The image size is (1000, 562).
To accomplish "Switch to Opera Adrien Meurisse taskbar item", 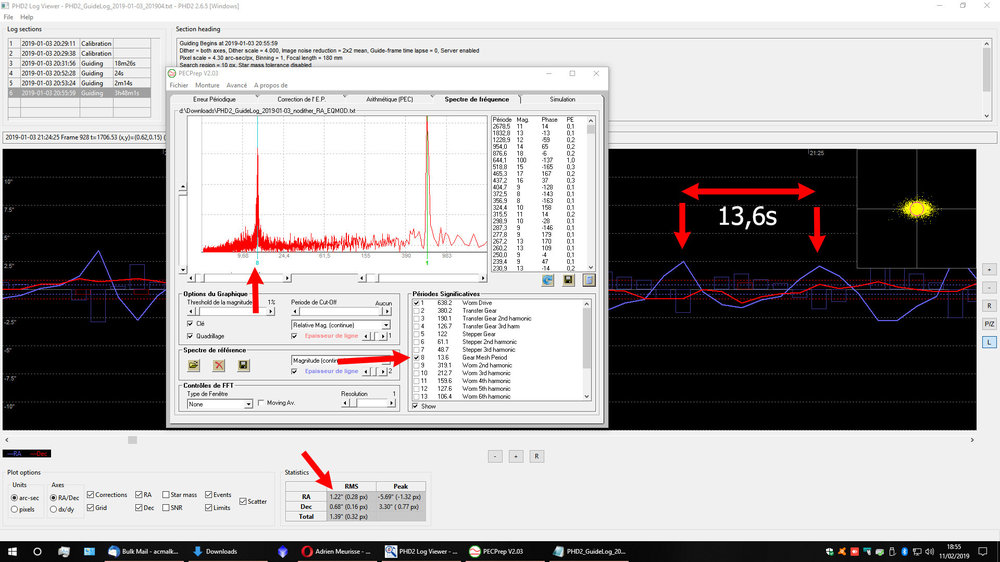I will point(336,551).
